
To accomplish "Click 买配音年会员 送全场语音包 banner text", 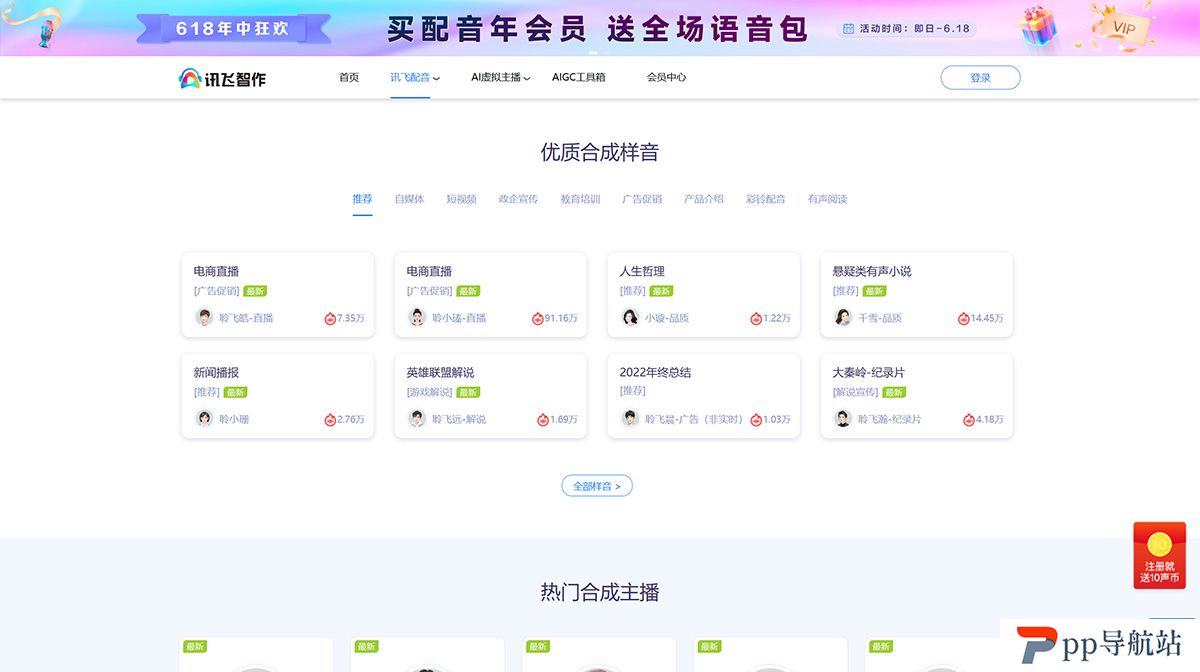I will pyautogui.click(x=597, y=27).
